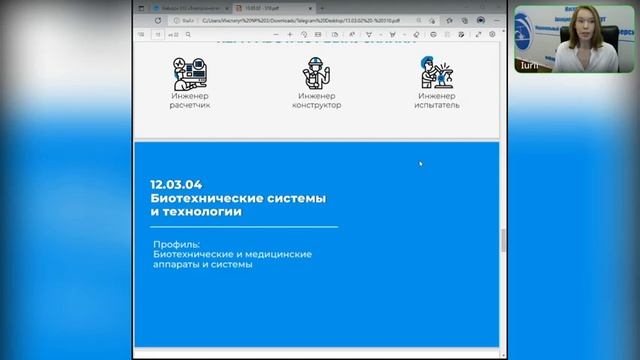Switch to the first browser tab

[191, 8]
